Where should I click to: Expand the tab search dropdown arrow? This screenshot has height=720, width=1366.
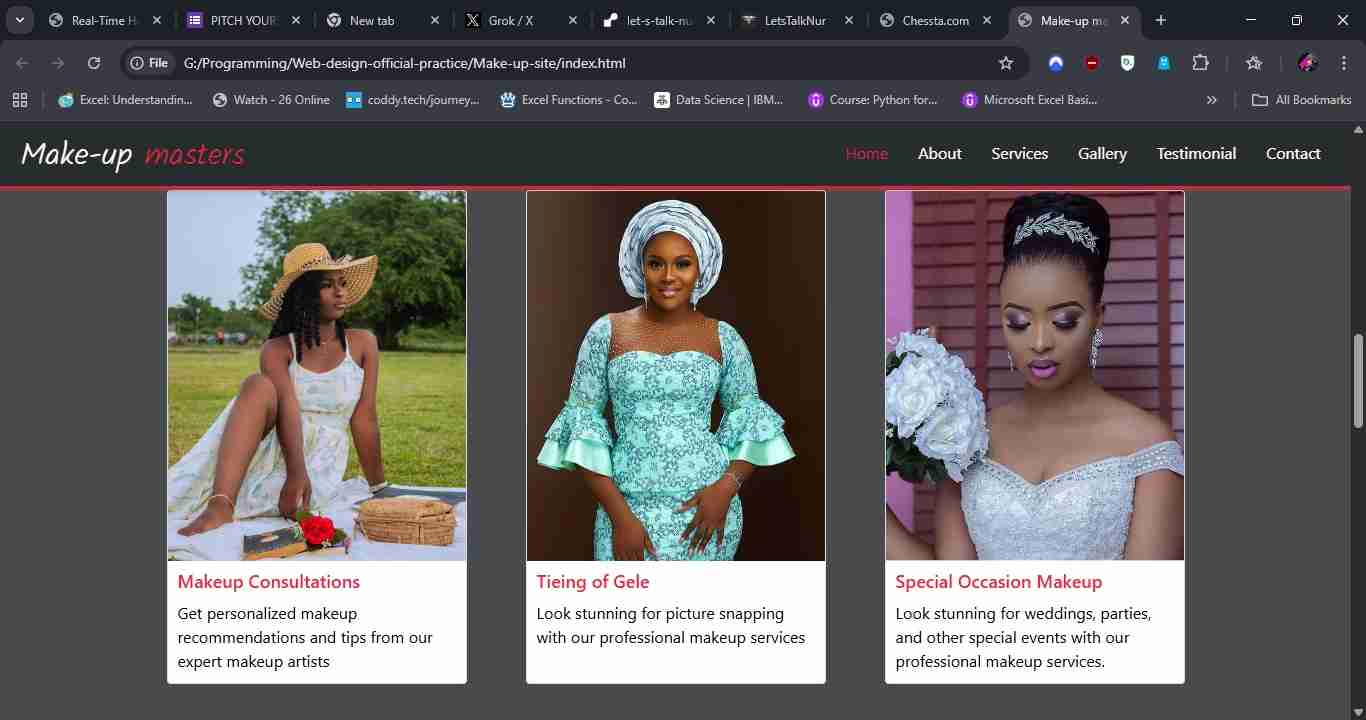19,20
